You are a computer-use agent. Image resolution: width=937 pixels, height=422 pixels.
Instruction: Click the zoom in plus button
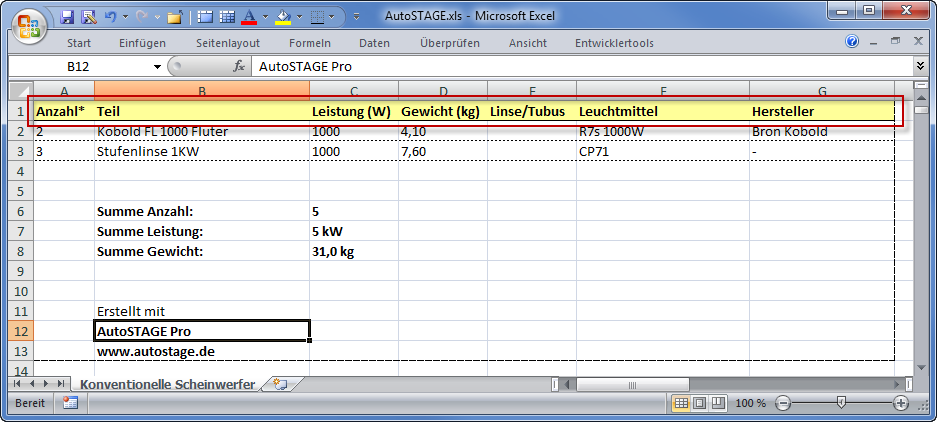[x=901, y=403]
